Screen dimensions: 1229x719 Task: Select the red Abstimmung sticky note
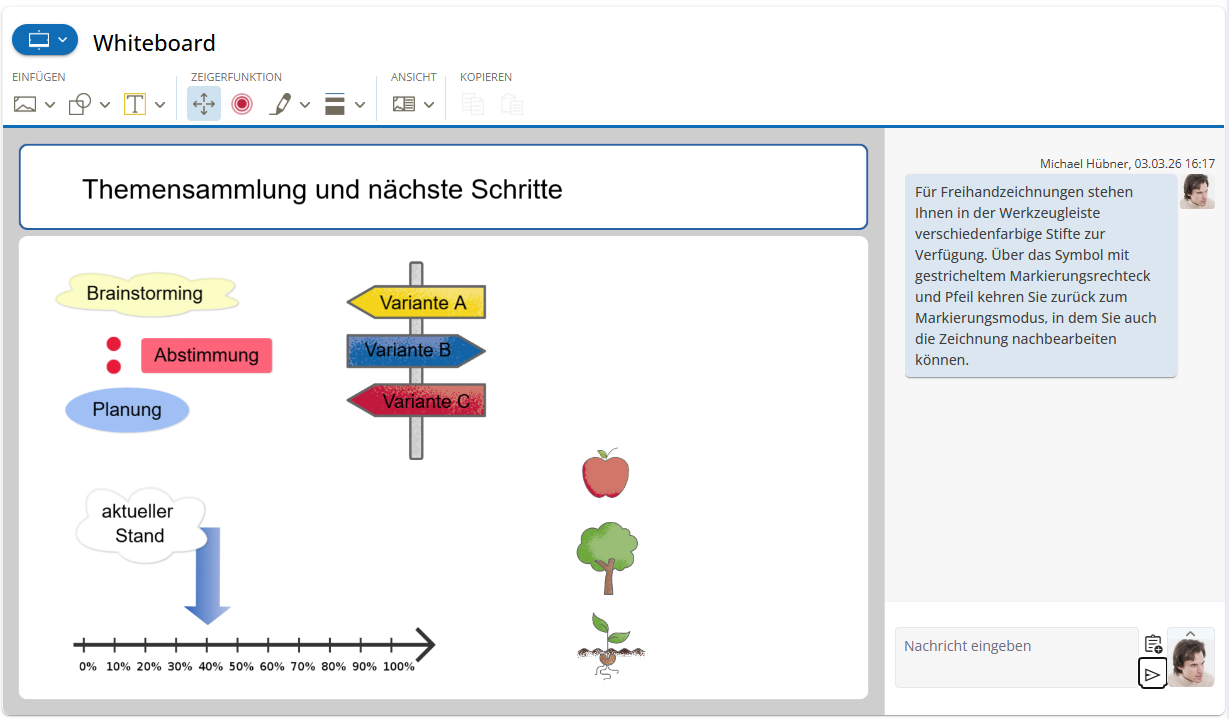pos(207,355)
